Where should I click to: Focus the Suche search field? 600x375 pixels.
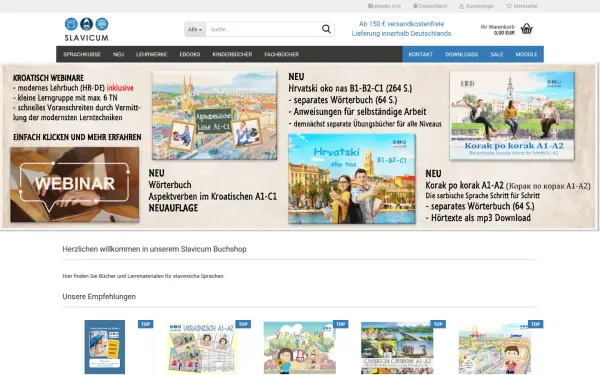click(263, 29)
